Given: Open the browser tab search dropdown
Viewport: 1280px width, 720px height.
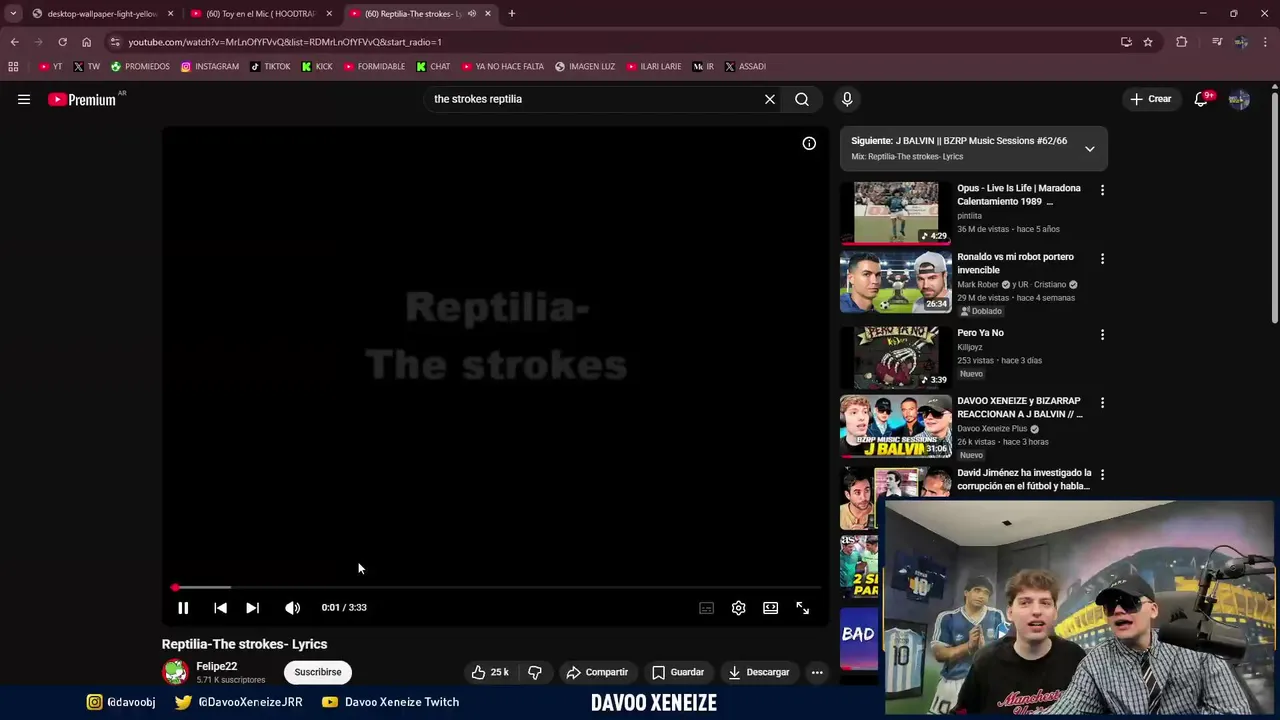Looking at the screenshot, I should point(13,14).
